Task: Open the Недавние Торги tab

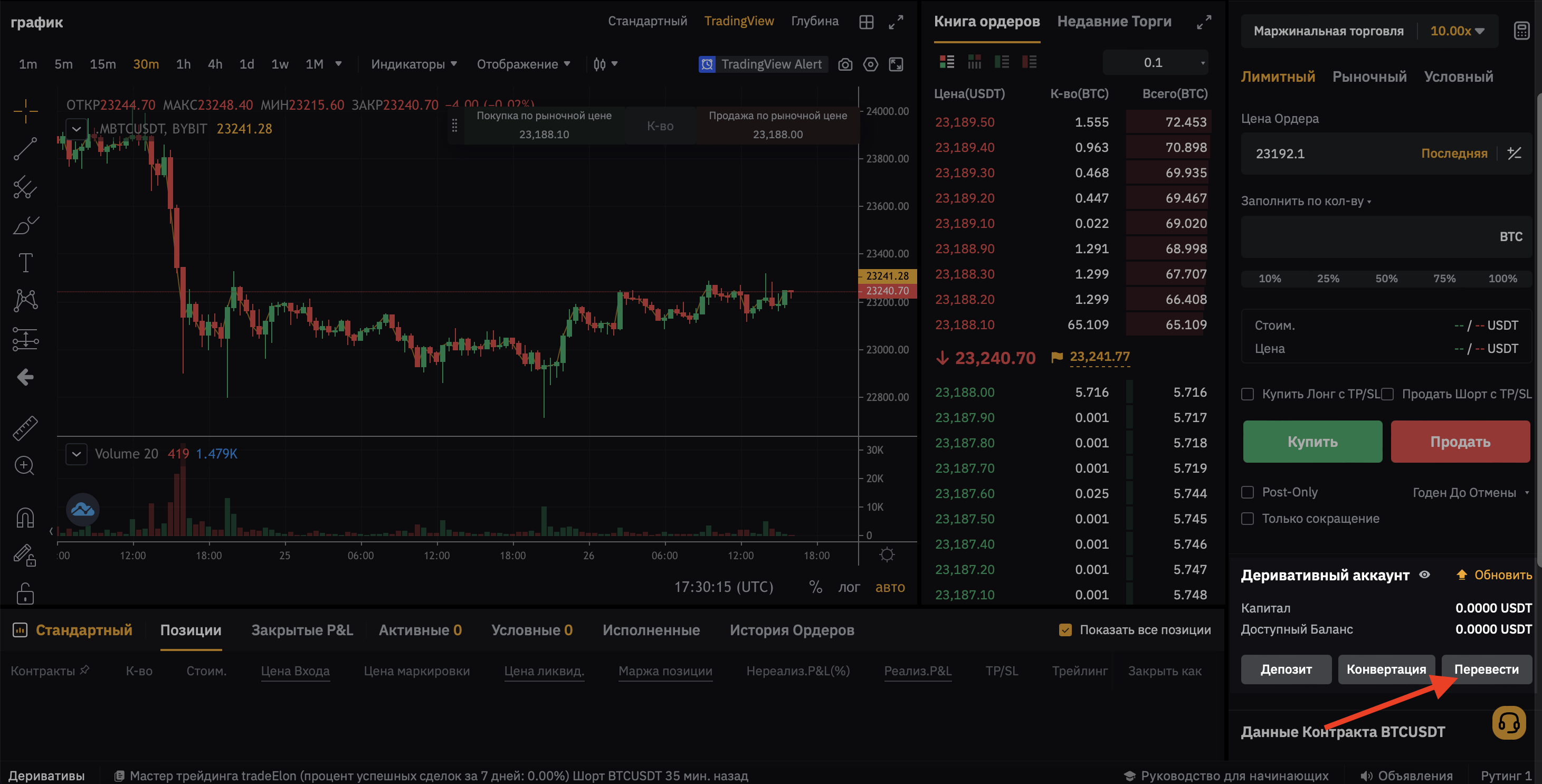Action: click(1114, 21)
